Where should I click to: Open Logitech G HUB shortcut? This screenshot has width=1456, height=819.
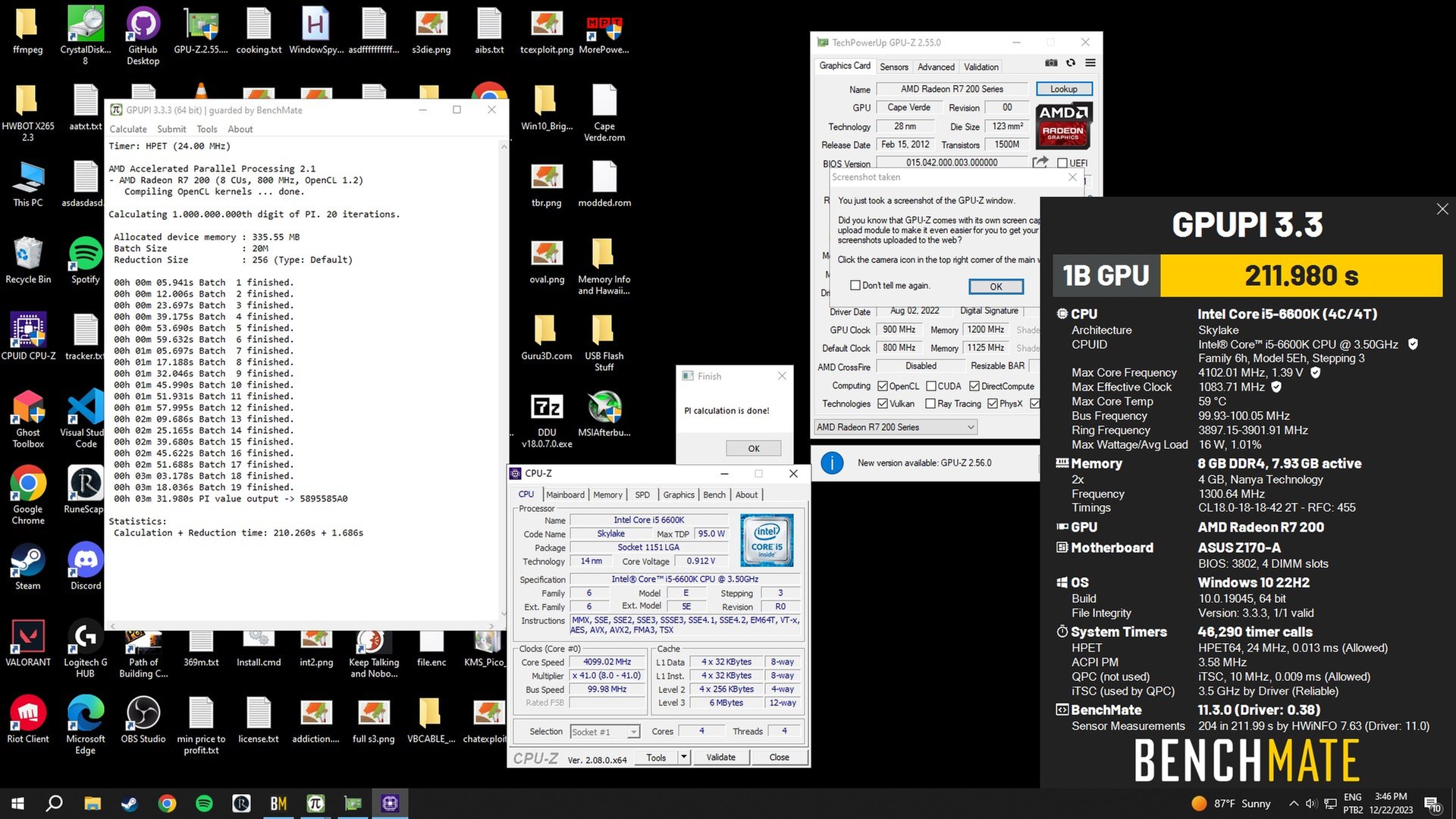[x=85, y=648]
